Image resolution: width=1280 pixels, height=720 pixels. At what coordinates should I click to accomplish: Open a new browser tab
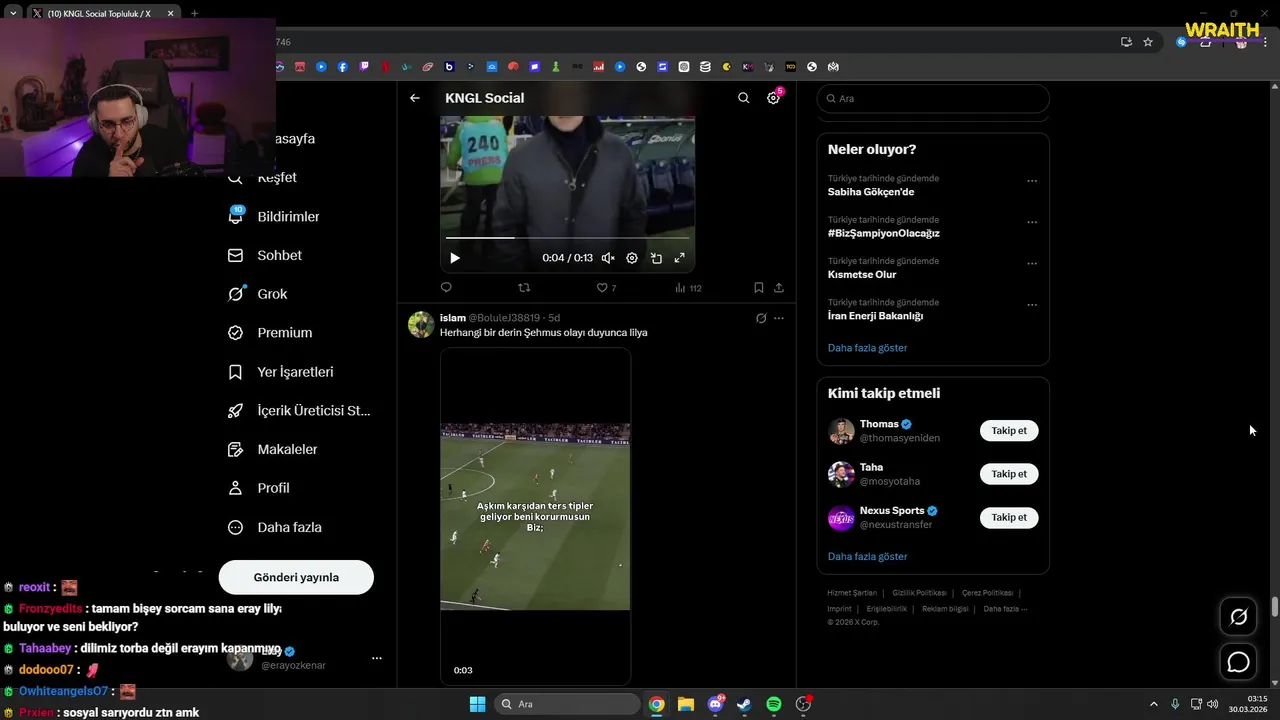(x=194, y=13)
